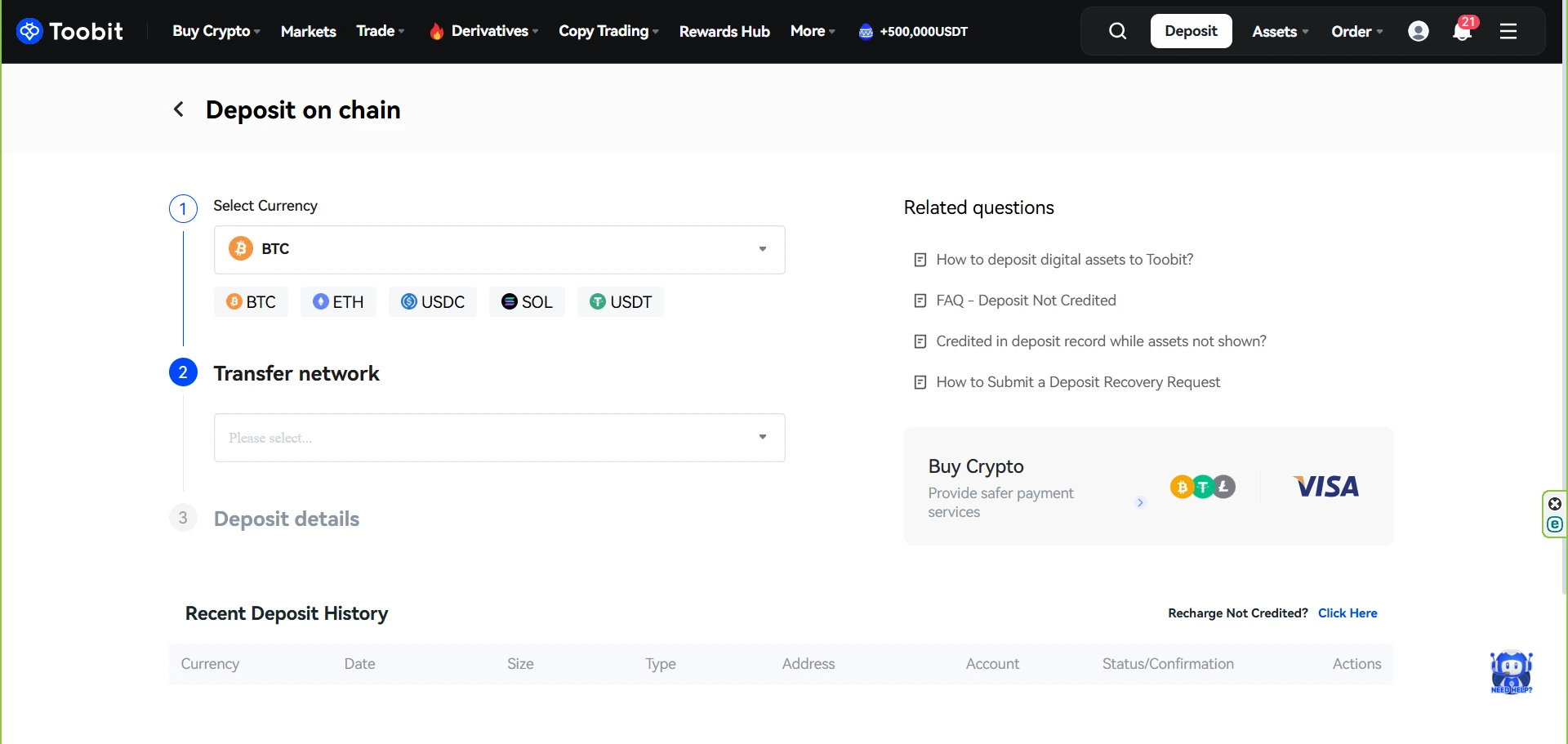This screenshot has height=744, width=1568.
Task: Open the Rewards Hub page
Action: (x=724, y=31)
